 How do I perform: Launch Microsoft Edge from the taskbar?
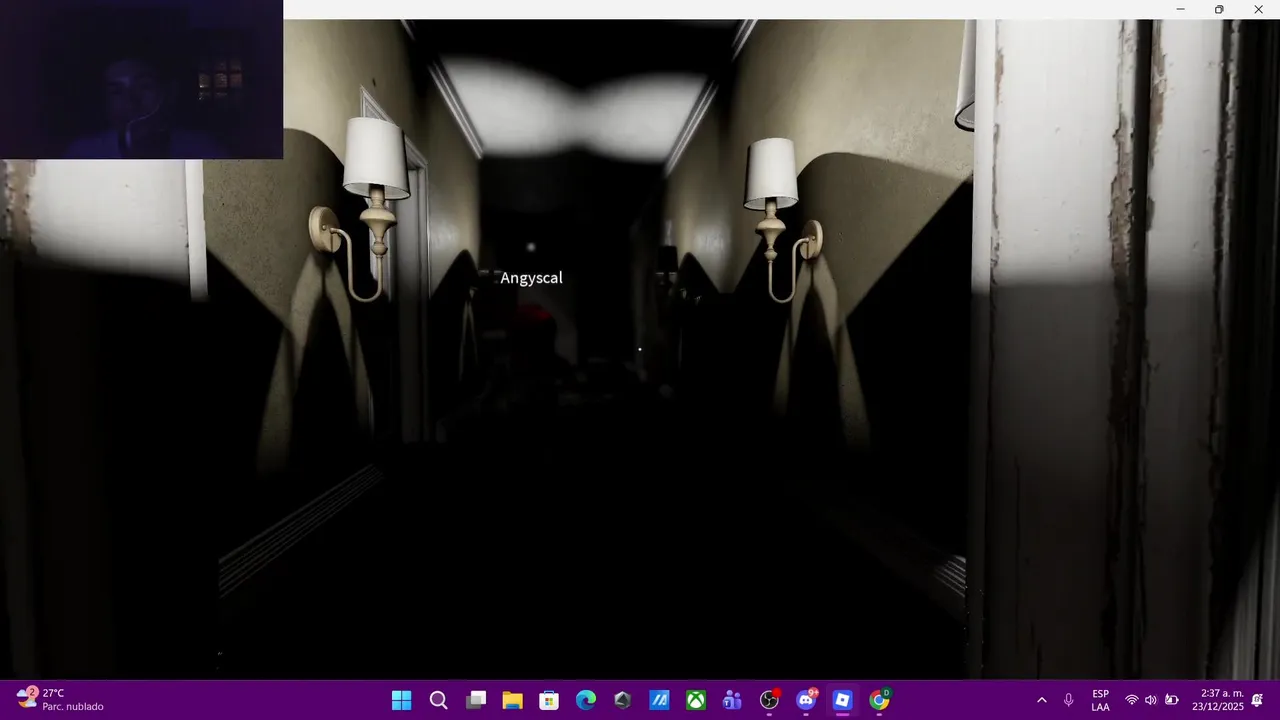click(586, 700)
